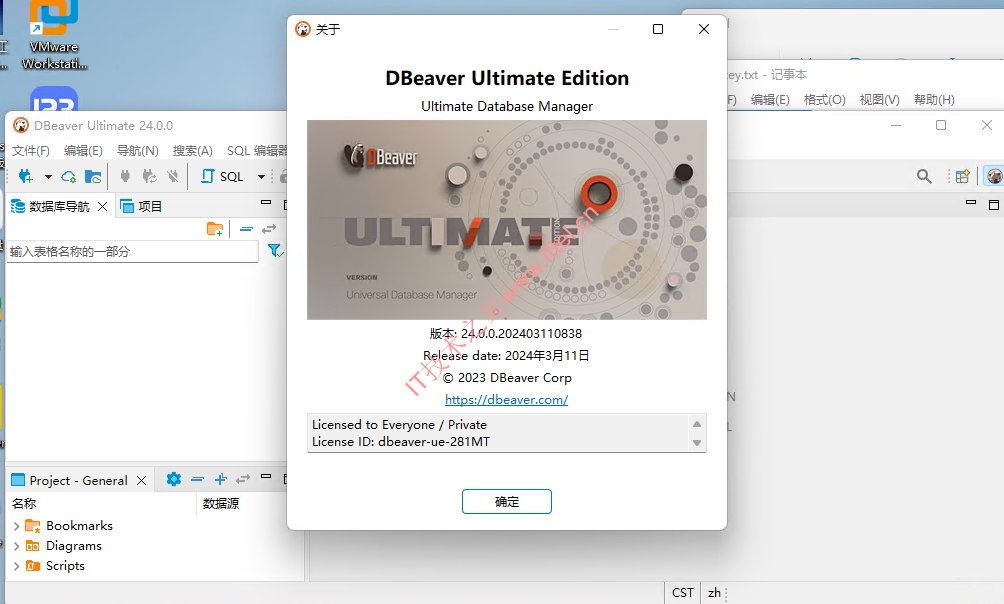Minimize the editor area panel on right
1004x604 pixels.
point(971,202)
